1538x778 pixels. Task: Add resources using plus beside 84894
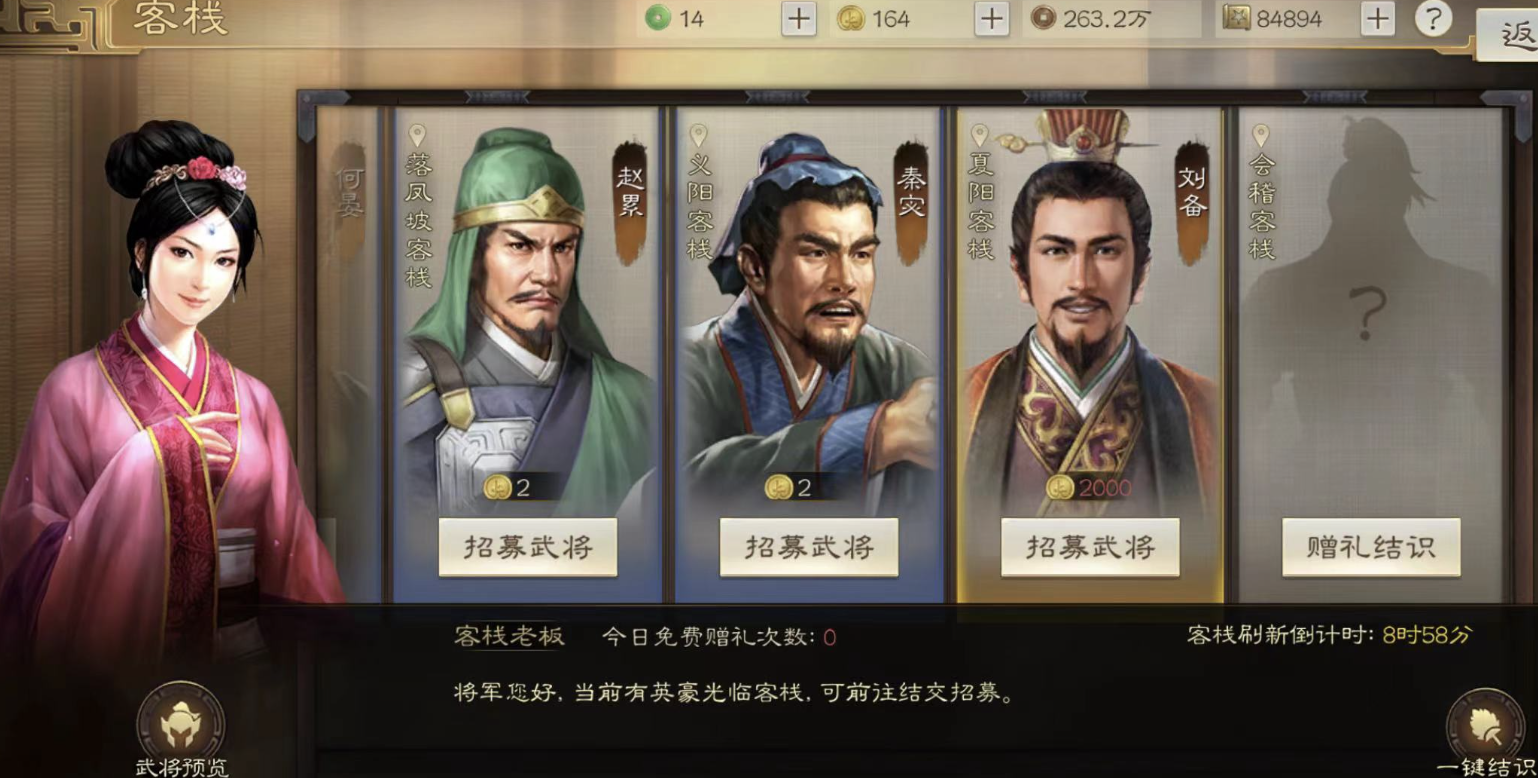(1377, 18)
